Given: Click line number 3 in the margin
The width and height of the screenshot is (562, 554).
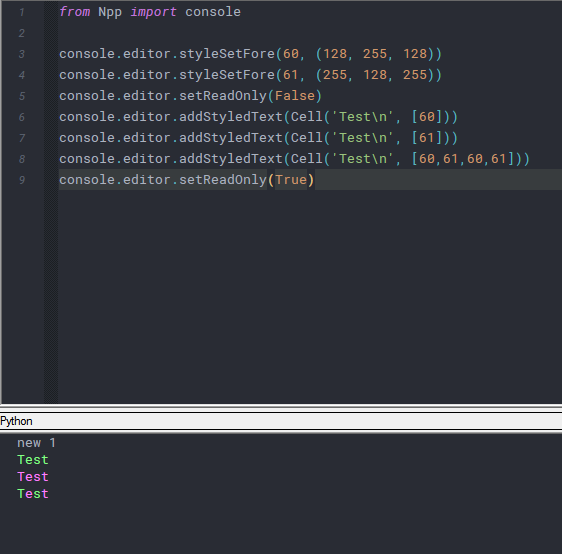Looking at the screenshot, I should point(22,54).
